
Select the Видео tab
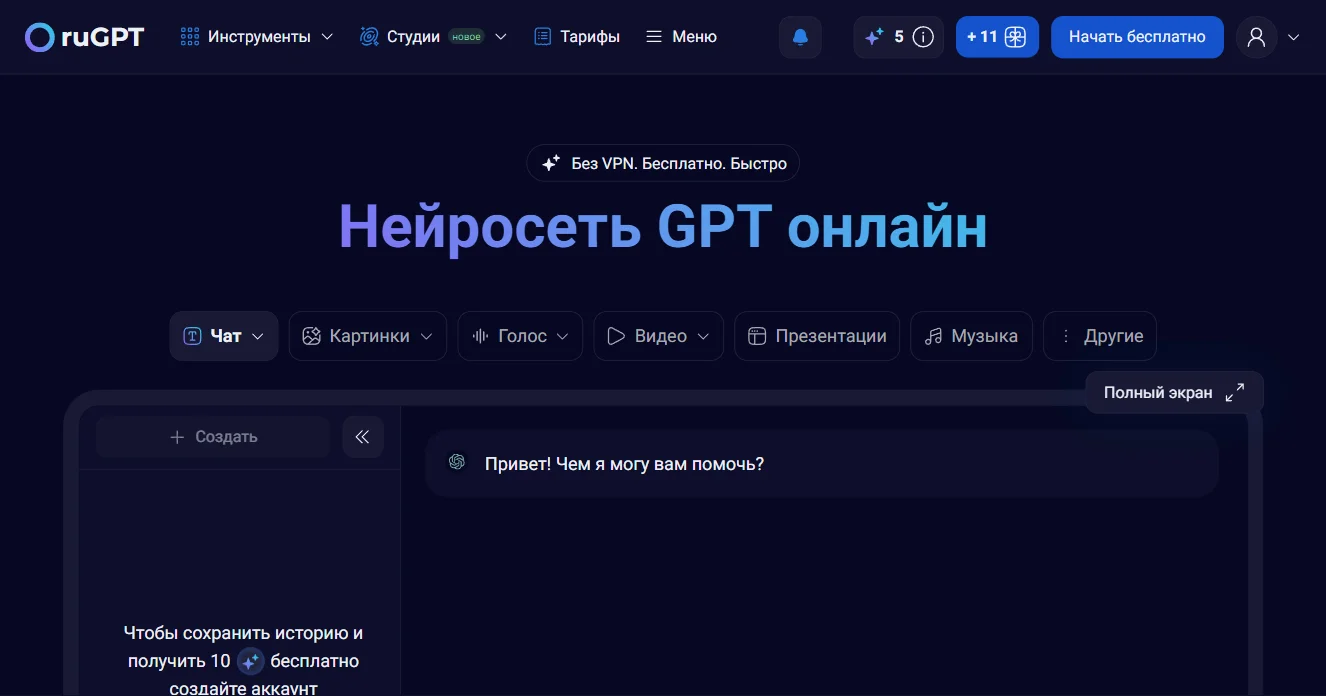click(x=658, y=336)
